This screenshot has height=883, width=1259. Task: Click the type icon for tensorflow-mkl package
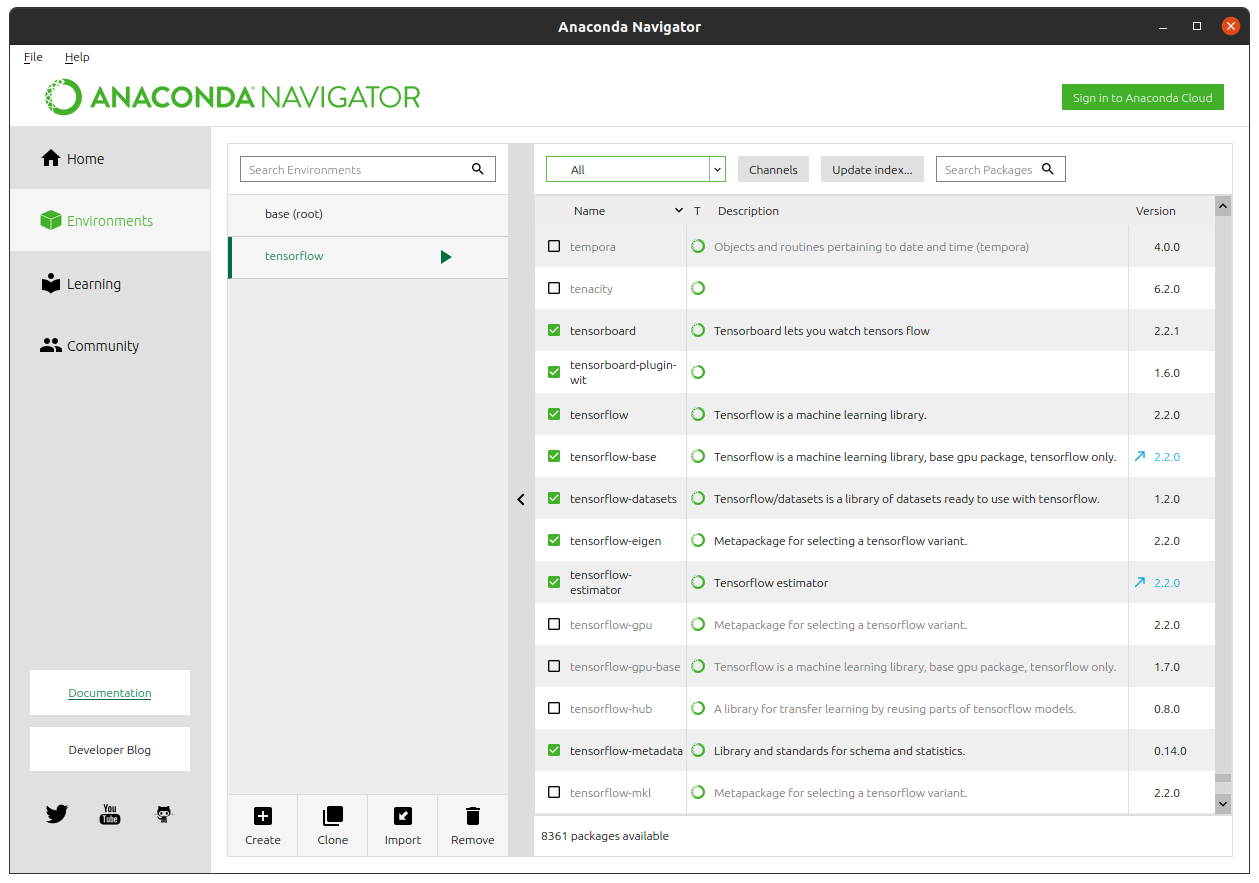click(x=698, y=792)
